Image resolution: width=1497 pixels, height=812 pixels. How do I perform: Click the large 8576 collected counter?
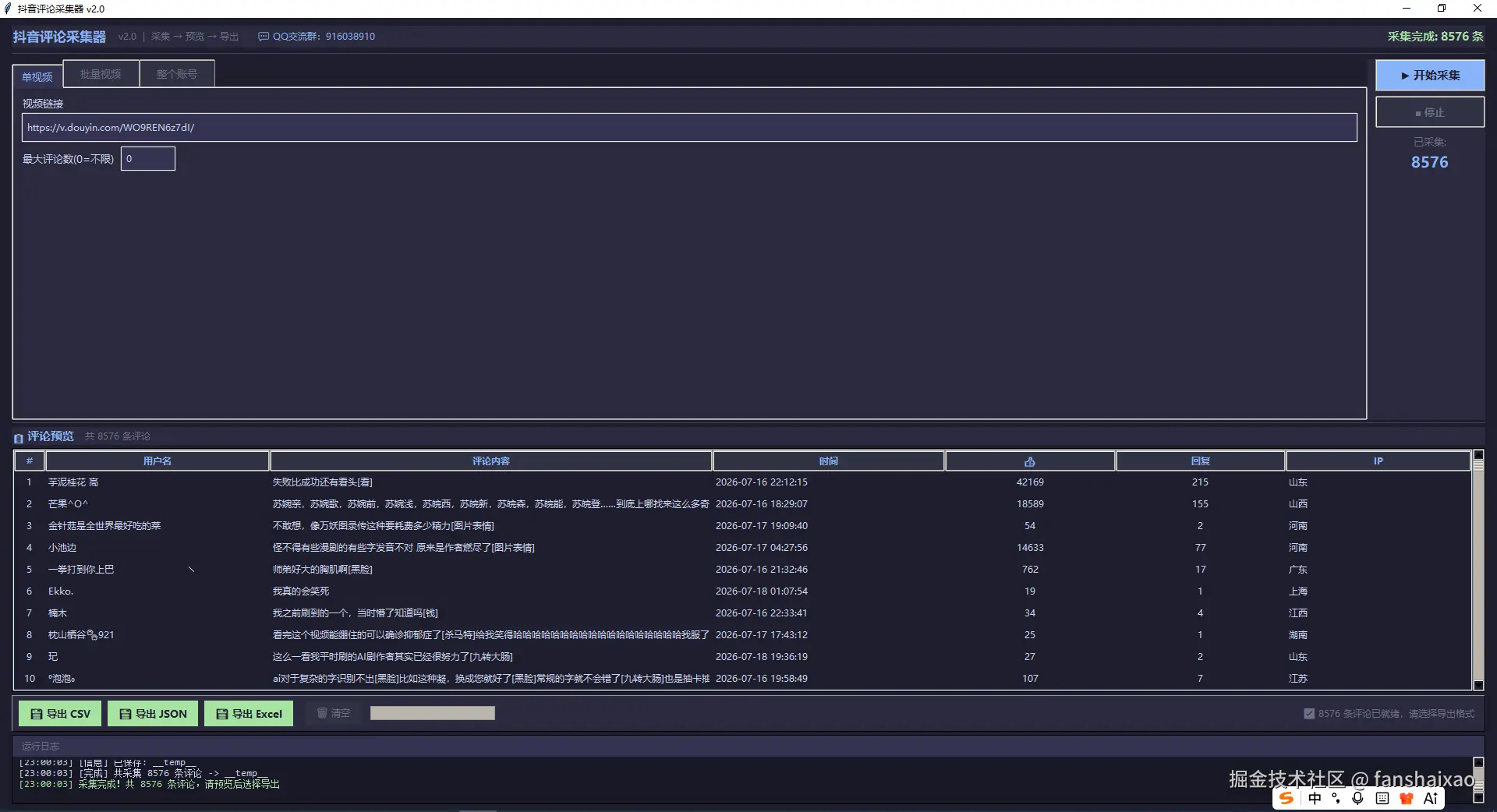click(1430, 162)
